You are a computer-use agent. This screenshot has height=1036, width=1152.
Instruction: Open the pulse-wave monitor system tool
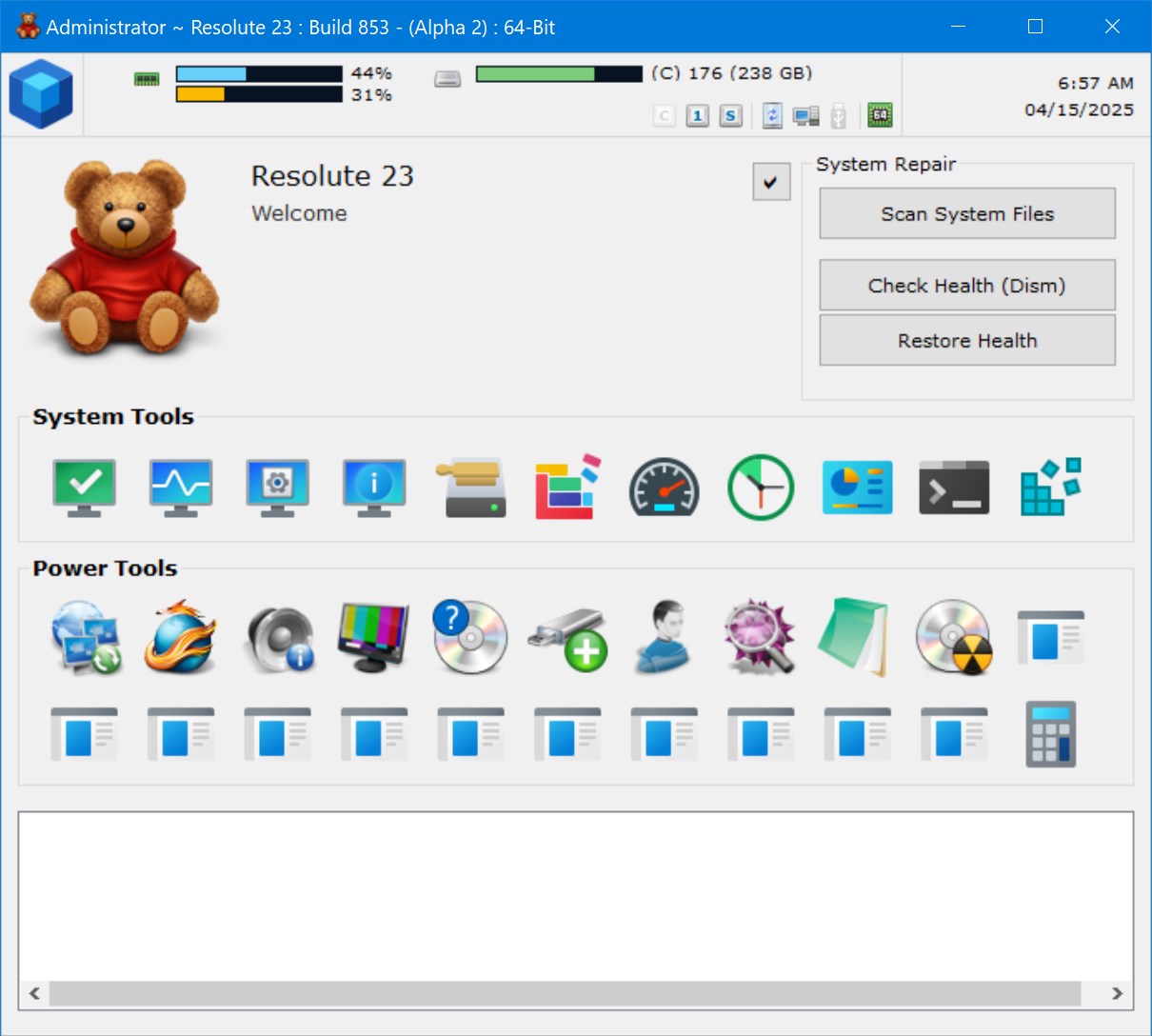coord(181,488)
